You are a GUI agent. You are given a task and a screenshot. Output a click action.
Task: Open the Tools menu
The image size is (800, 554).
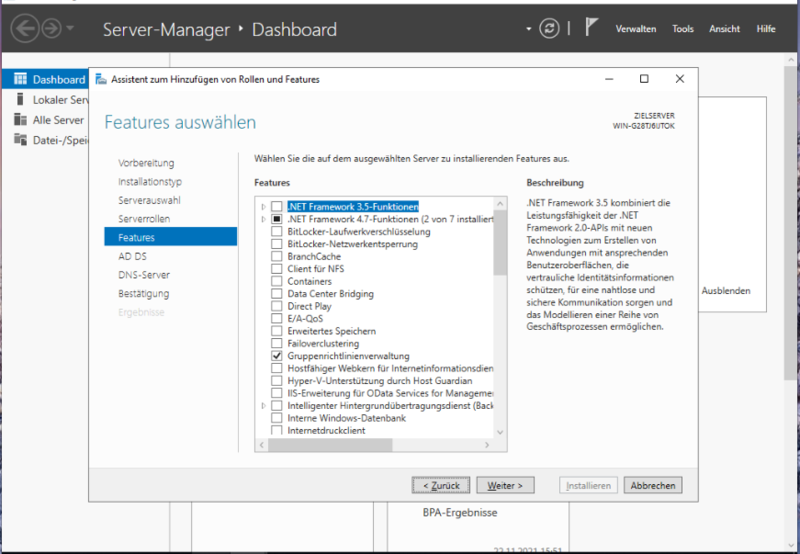tap(683, 29)
